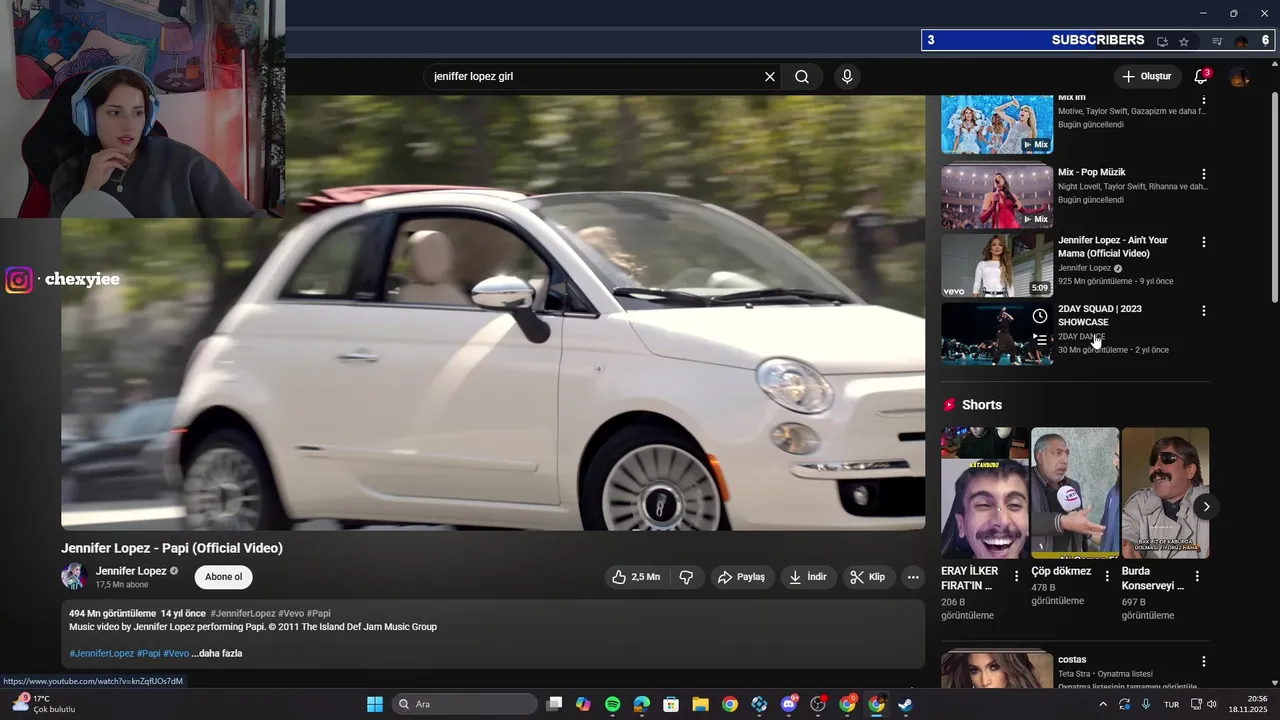Open YouTube notifications bell
This screenshot has width=1280, height=720.
(1201, 77)
